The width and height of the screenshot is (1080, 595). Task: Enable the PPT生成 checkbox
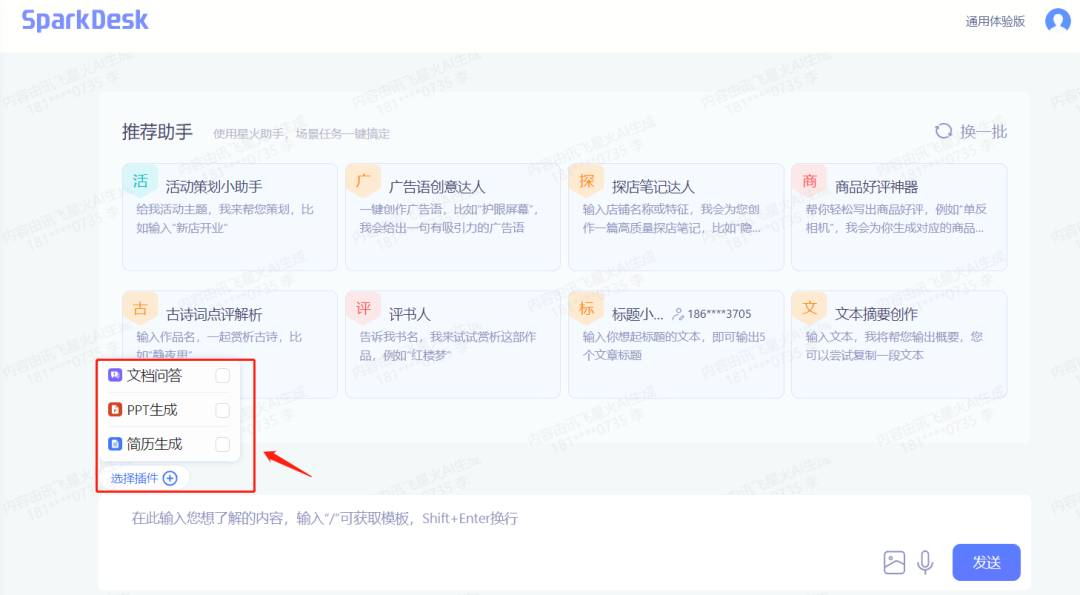click(222, 410)
